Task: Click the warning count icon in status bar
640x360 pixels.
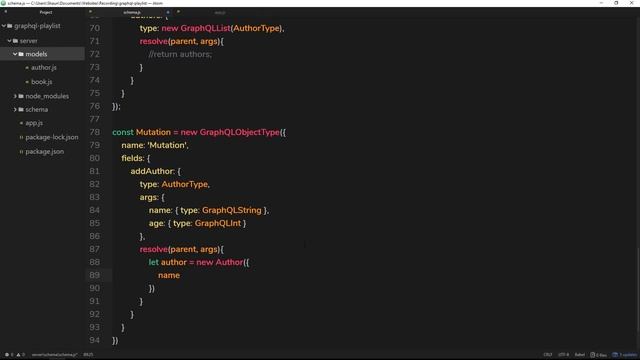Action: tap(18, 355)
